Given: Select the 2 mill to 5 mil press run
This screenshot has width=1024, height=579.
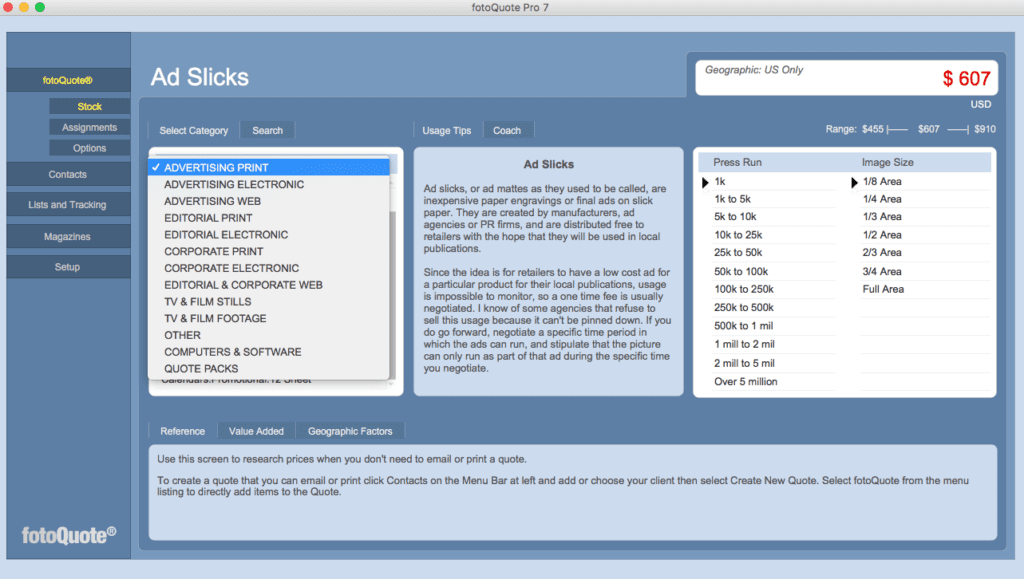Looking at the screenshot, I should click(744, 363).
